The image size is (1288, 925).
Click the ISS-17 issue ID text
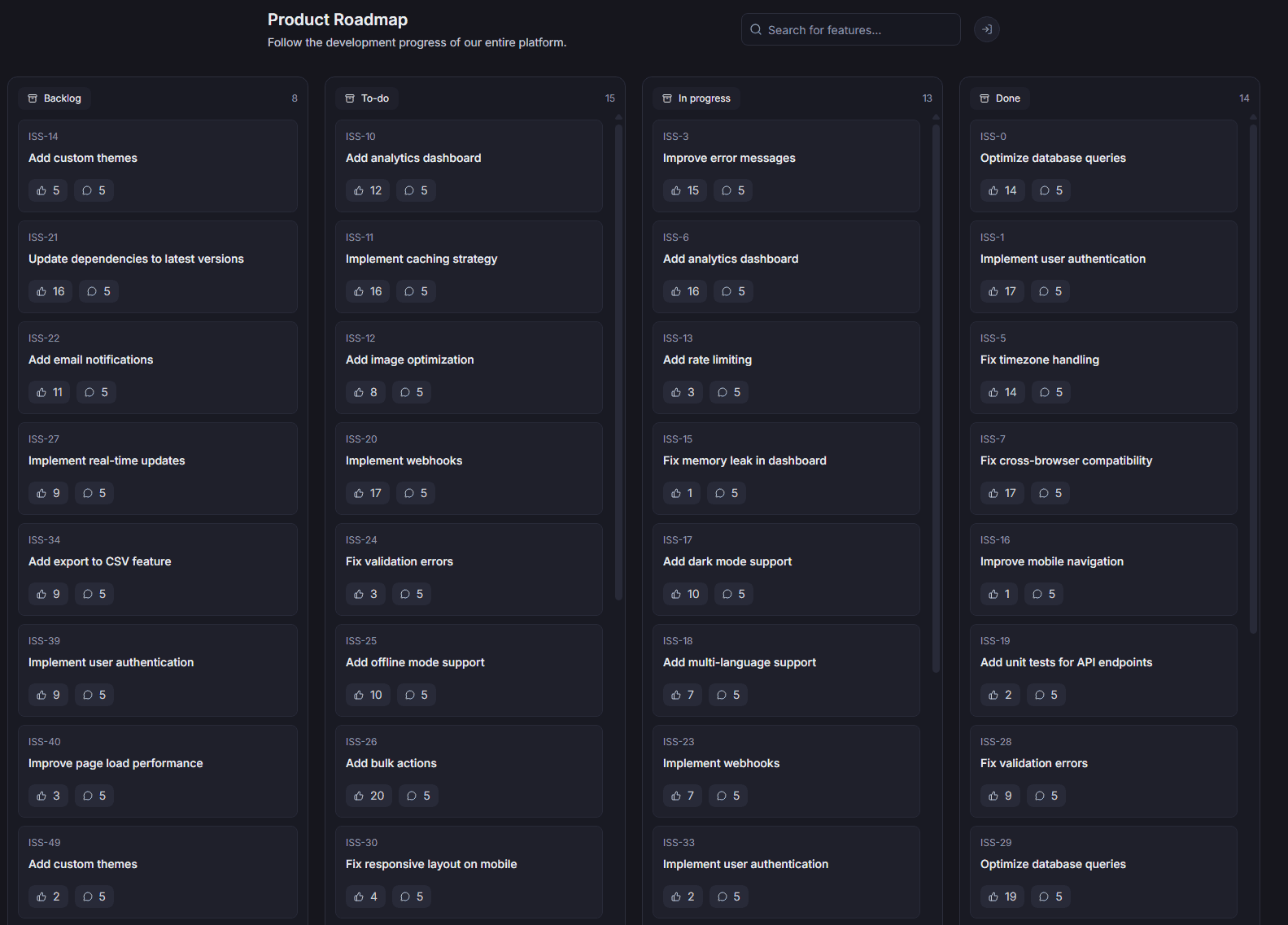coord(678,540)
